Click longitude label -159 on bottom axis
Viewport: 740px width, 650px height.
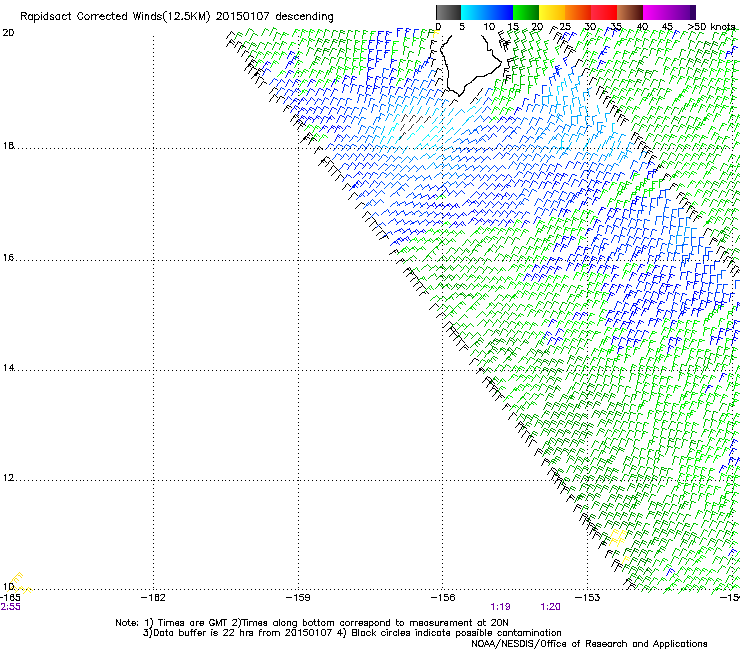pos(298,598)
